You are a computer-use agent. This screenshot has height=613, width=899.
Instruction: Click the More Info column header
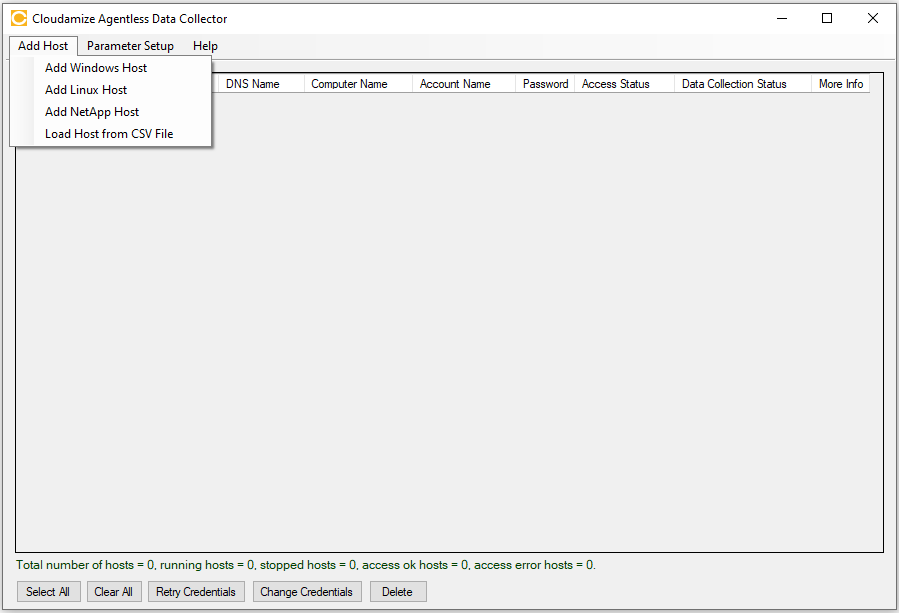click(x=840, y=84)
